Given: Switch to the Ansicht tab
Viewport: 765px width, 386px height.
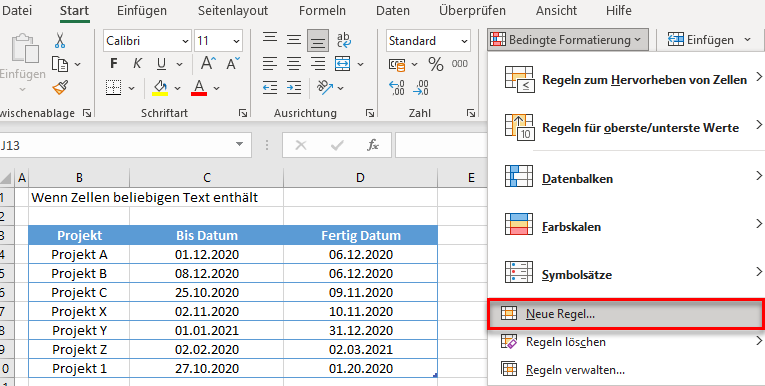Looking at the screenshot, I should [x=556, y=10].
